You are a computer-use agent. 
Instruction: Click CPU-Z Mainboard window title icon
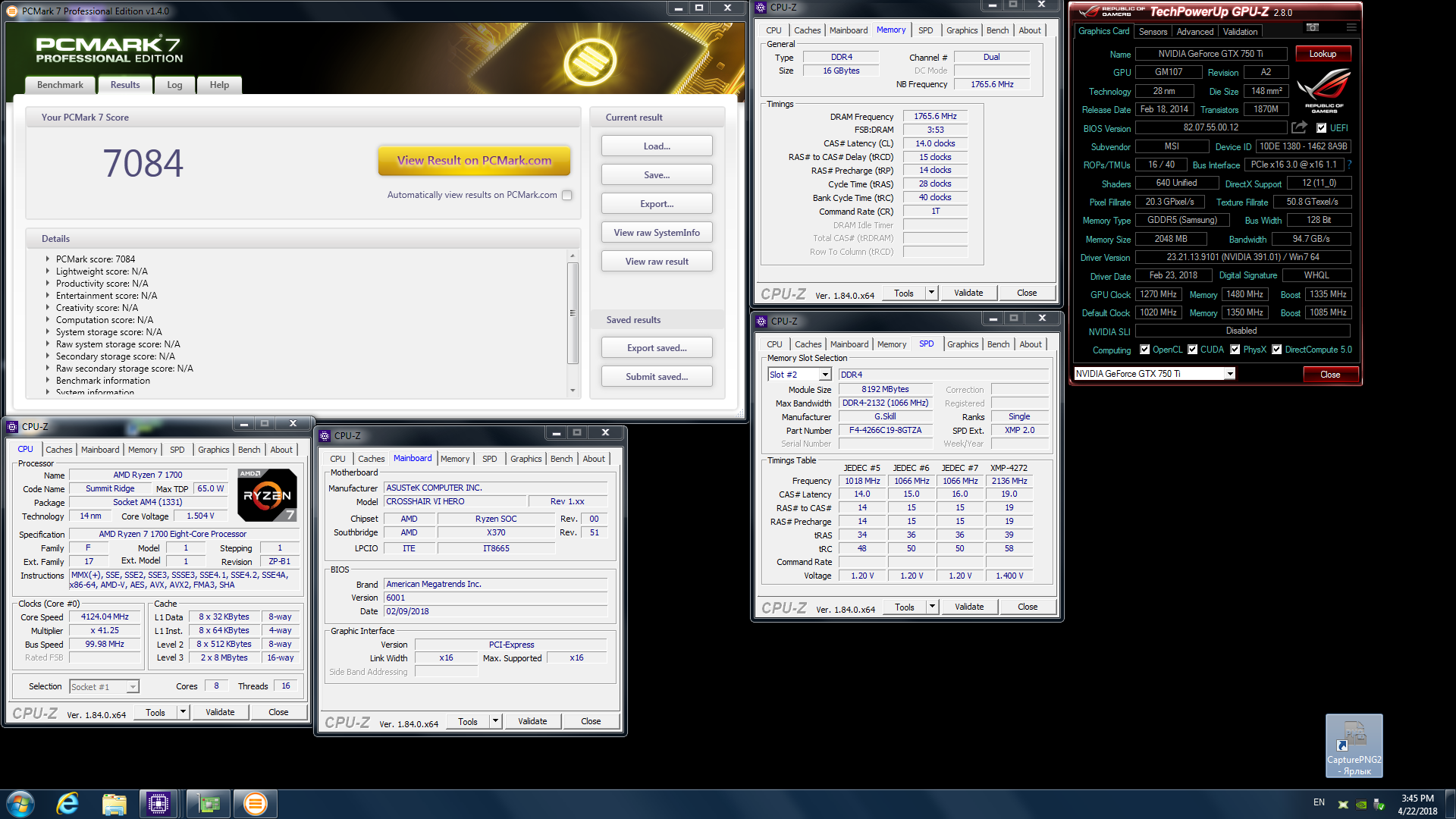pos(325,436)
